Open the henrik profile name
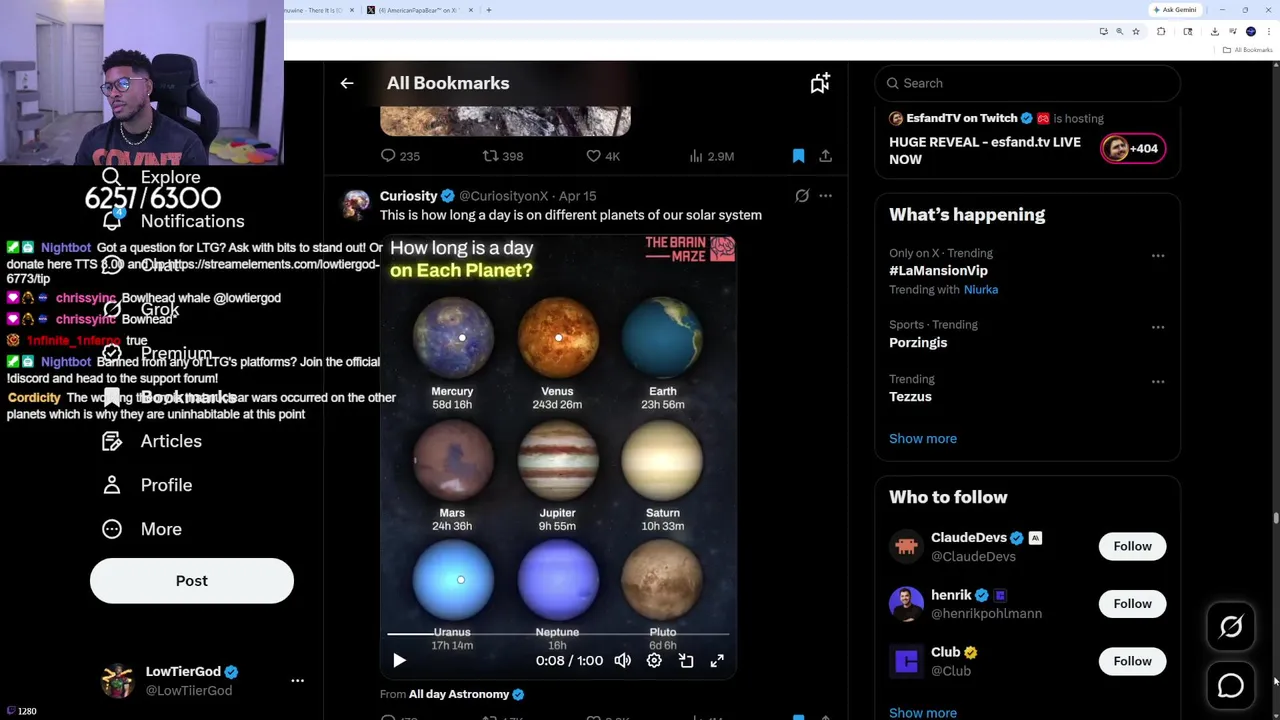 pos(951,595)
